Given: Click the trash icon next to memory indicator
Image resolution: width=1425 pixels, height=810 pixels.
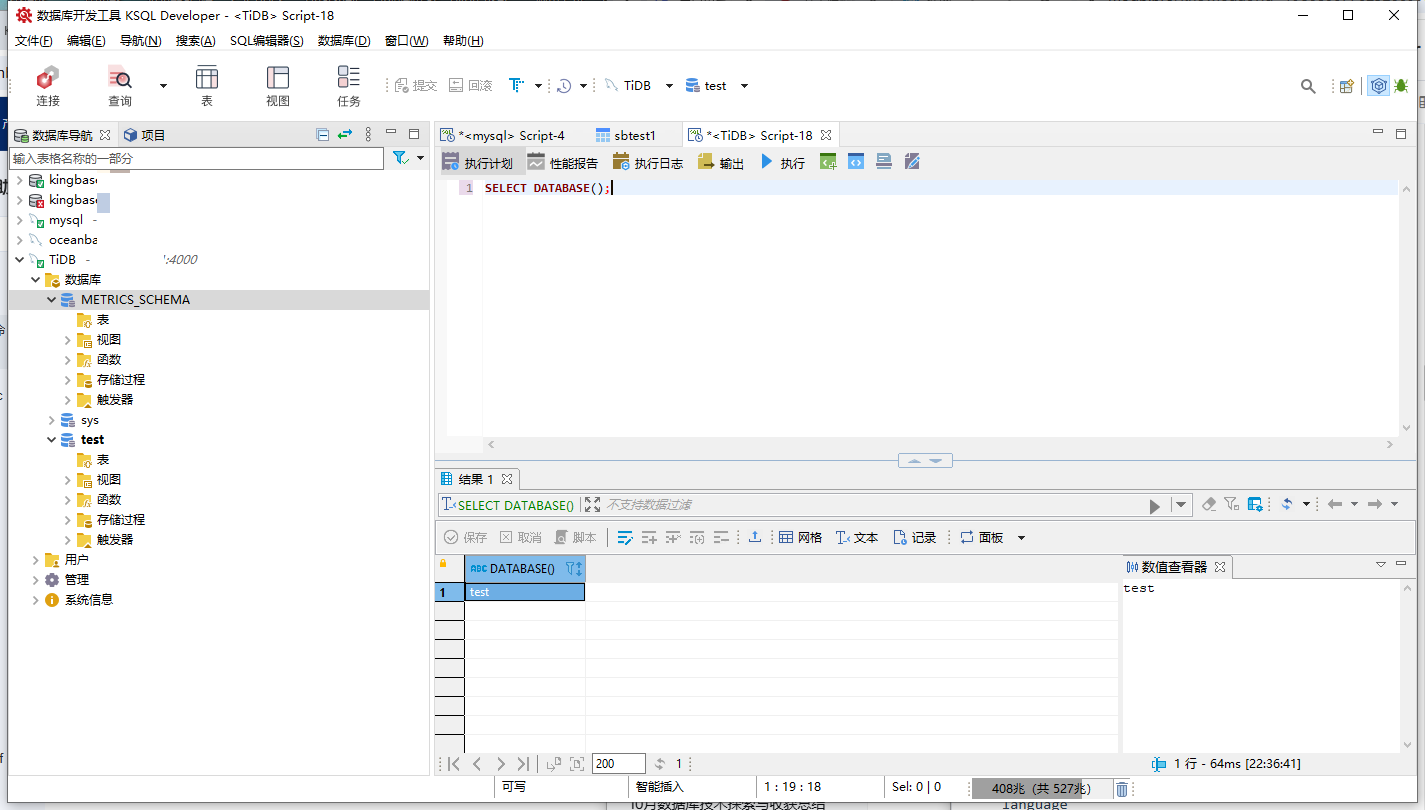Looking at the screenshot, I should pos(1122,789).
